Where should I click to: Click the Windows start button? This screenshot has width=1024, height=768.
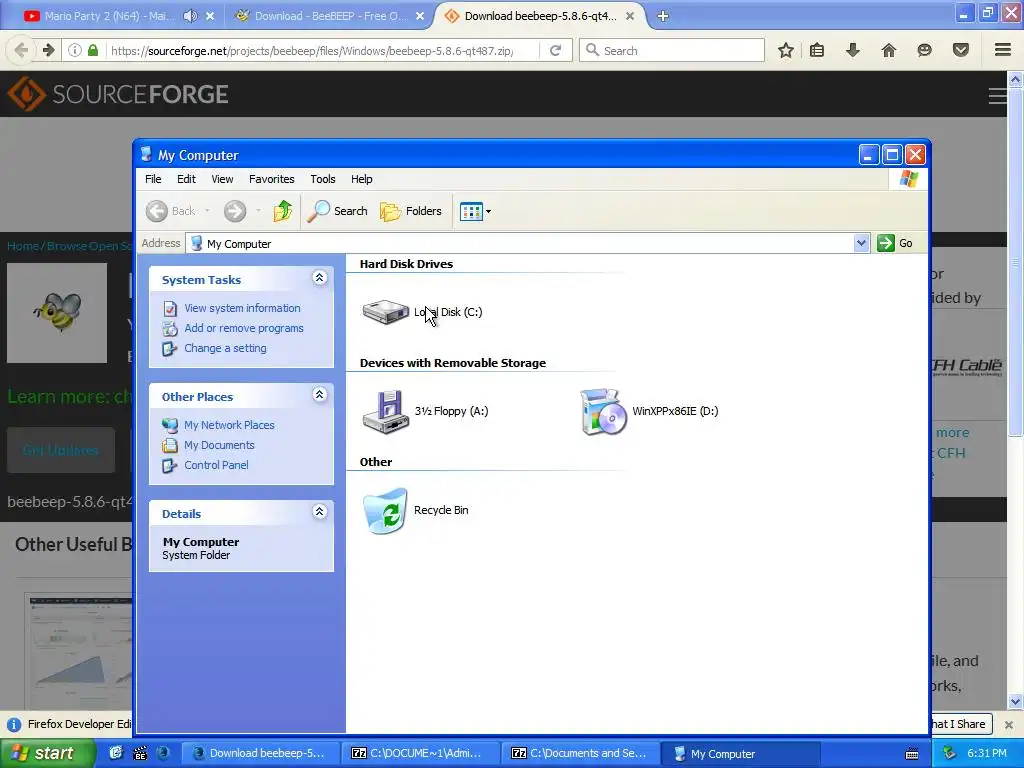[x=46, y=754]
